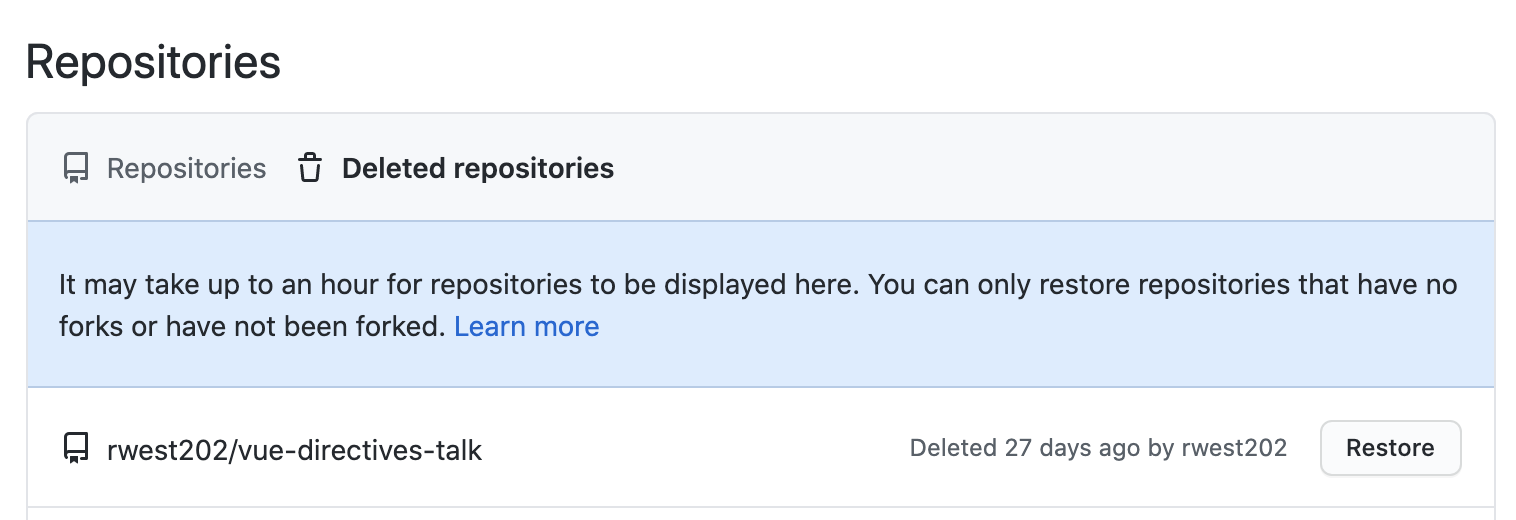Image resolution: width=1516 pixels, height=520 pixels.
Task: Restore the vue-directives-talk repository
Action: 1390,448
